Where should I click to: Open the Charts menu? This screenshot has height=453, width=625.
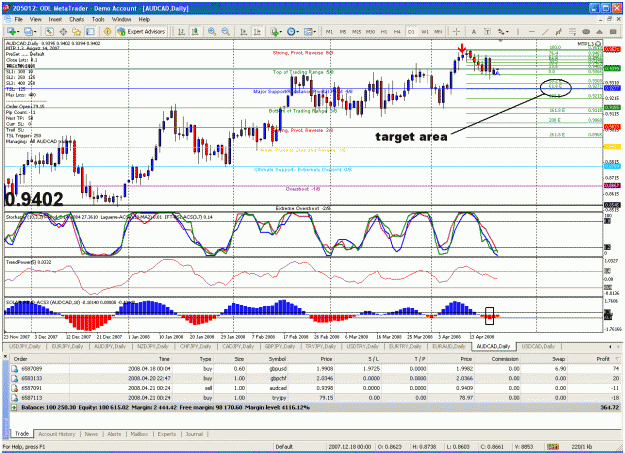coord(77,19)
